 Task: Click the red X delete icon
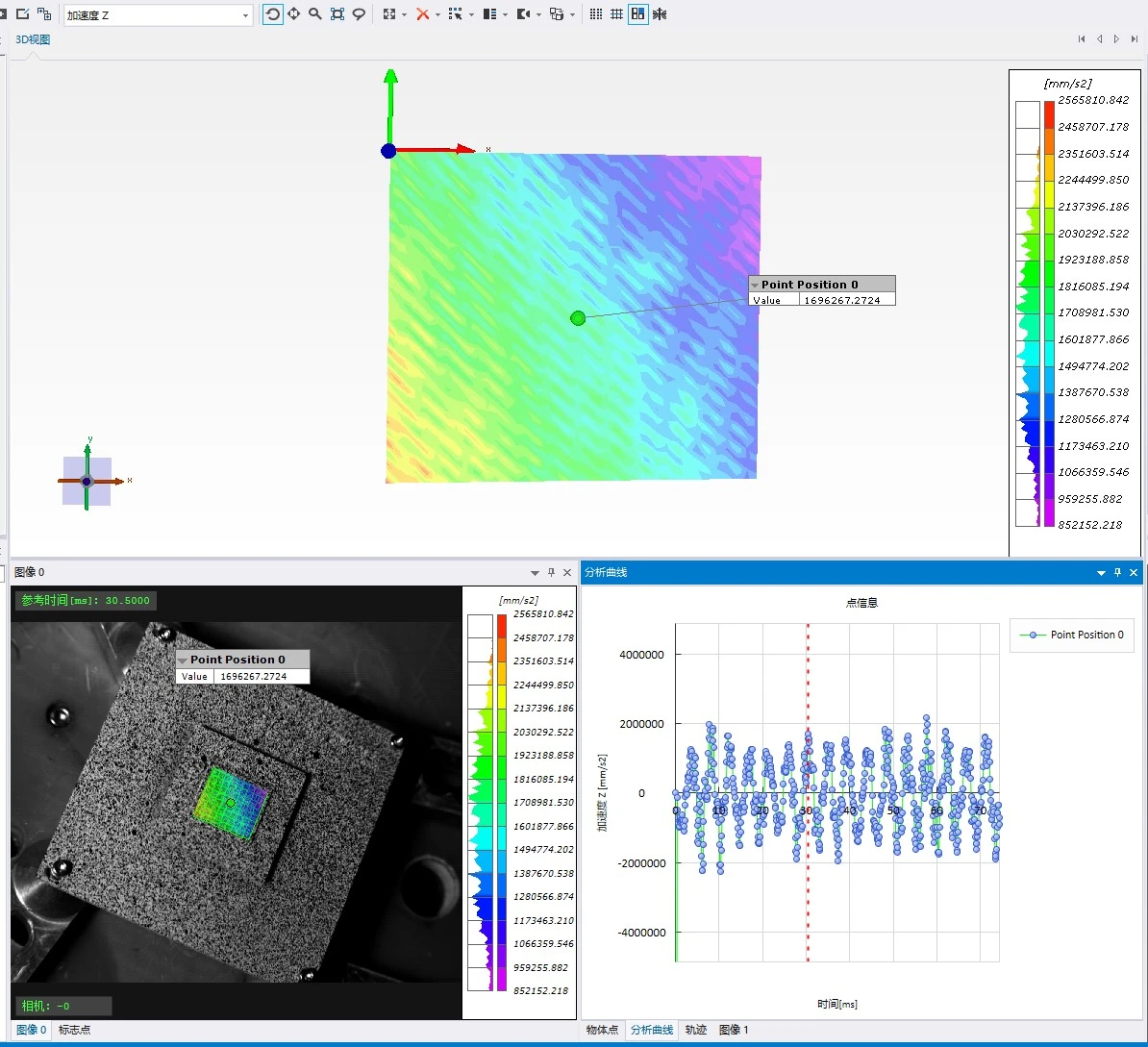[422, 13]
